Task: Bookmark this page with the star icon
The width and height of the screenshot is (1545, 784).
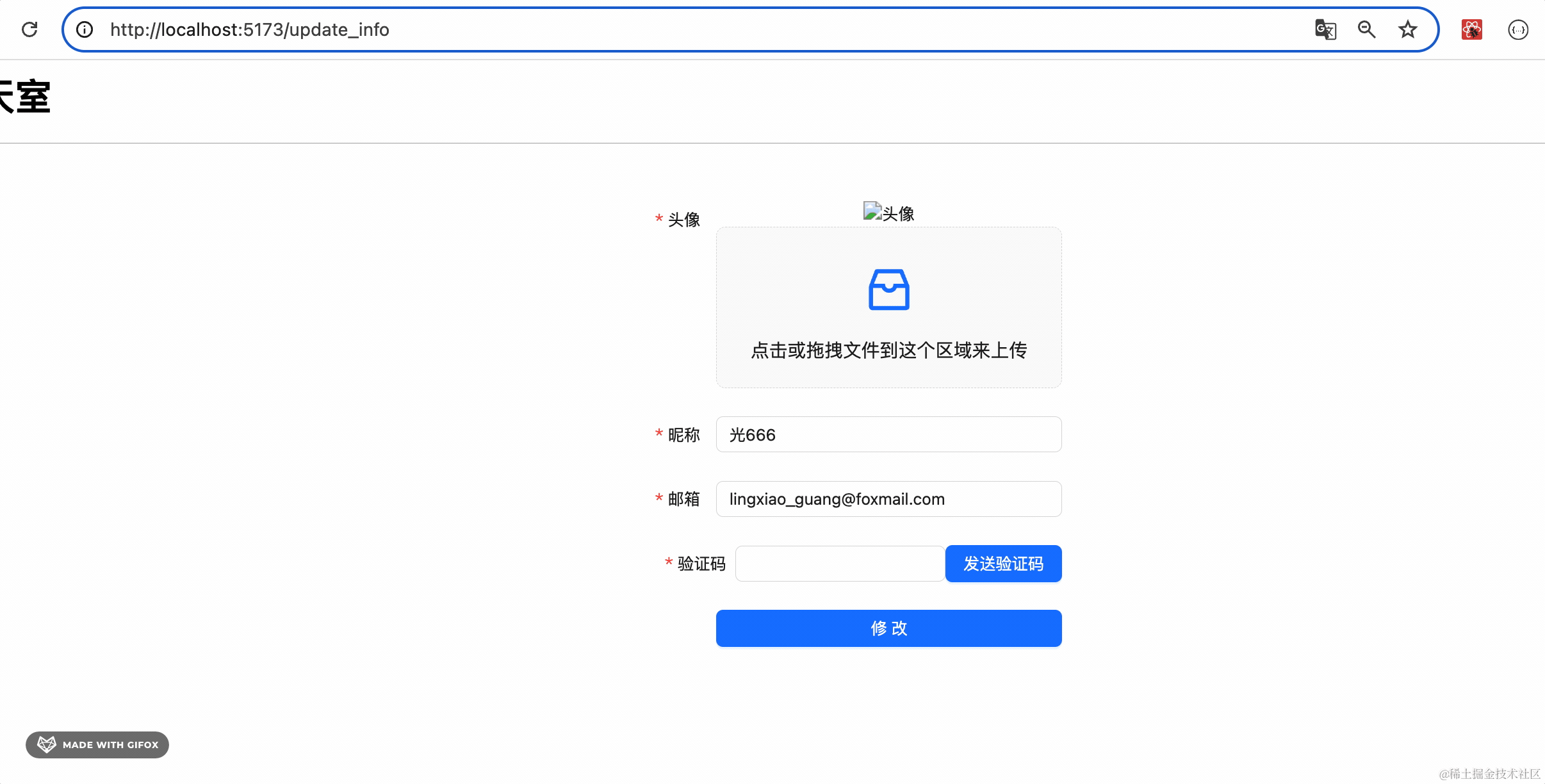Action: pos(1407,29)
